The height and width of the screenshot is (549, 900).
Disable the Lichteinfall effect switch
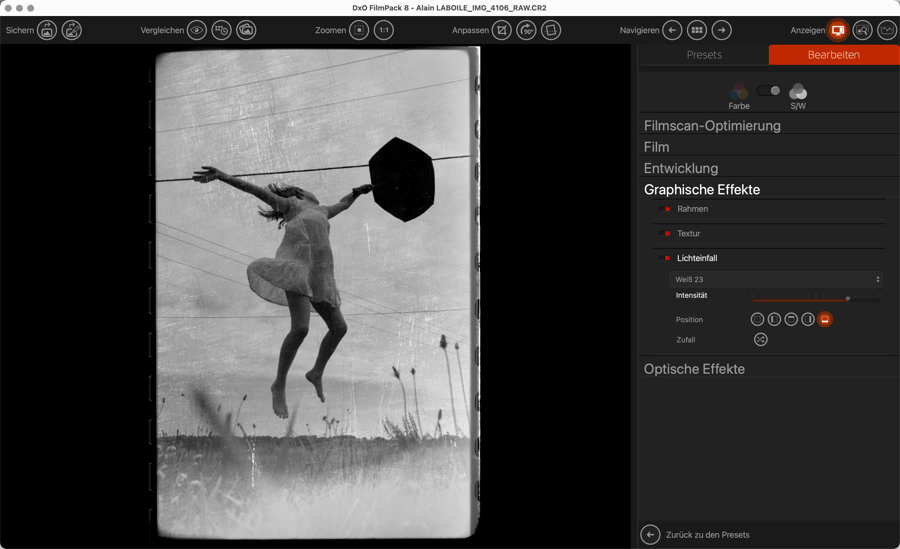point(667,259)
